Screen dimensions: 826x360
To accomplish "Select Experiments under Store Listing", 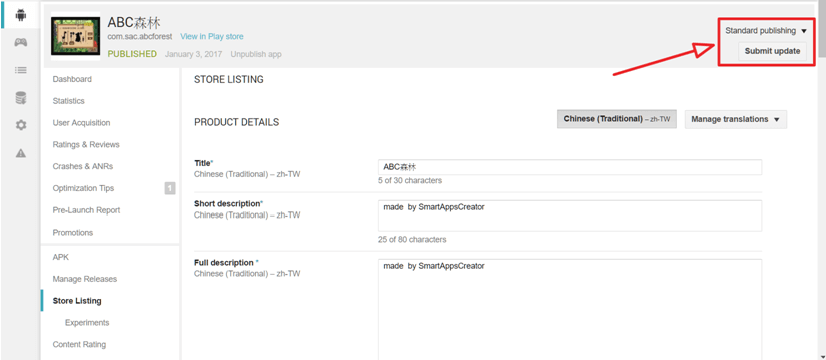I will 87,322.
